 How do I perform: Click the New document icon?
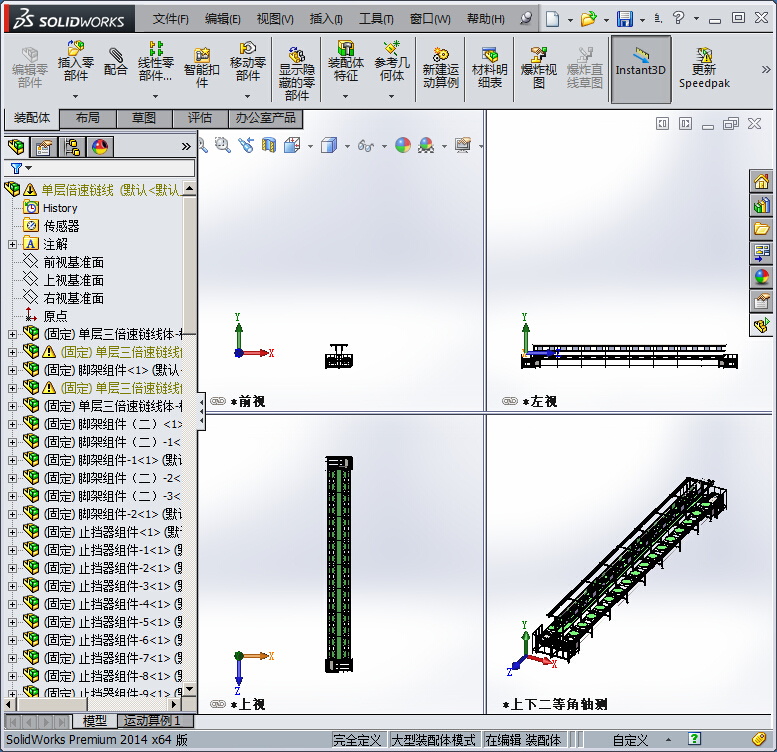click(552, 19)
